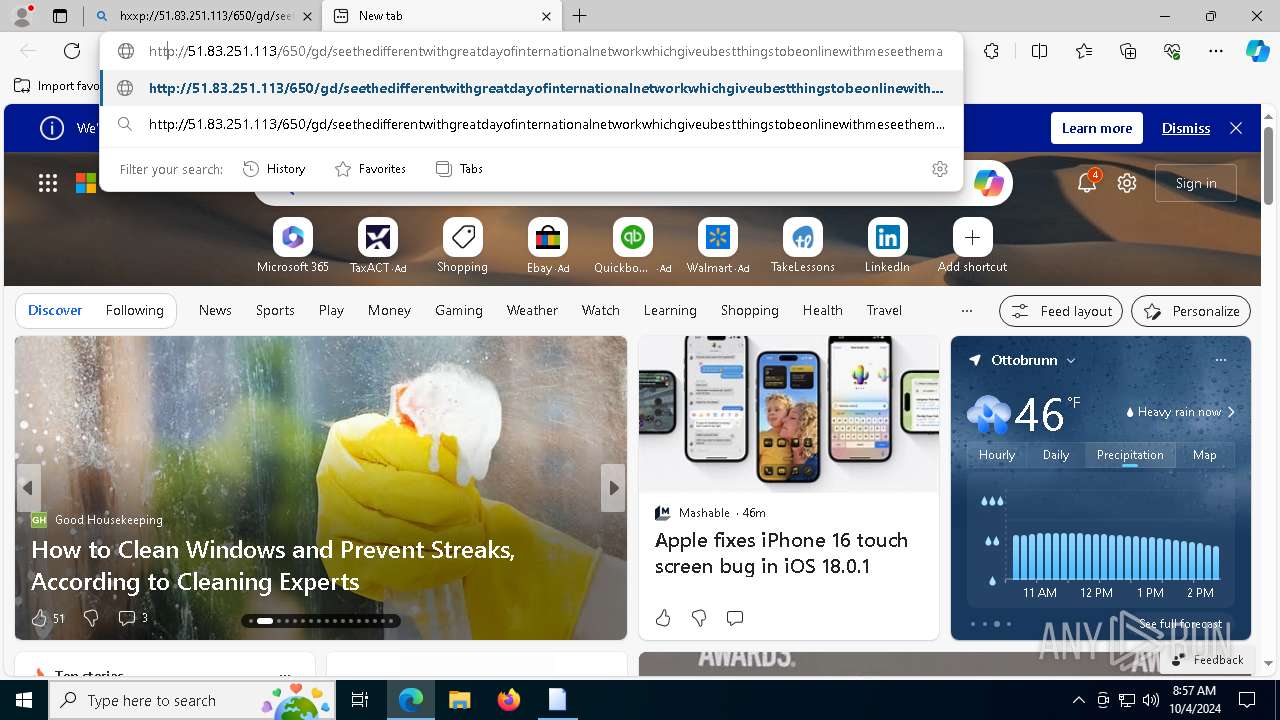Screen dimensions: 1280x720
Task: Open the Collections icon in toolbar
Action: click(x=1128, y=51)
